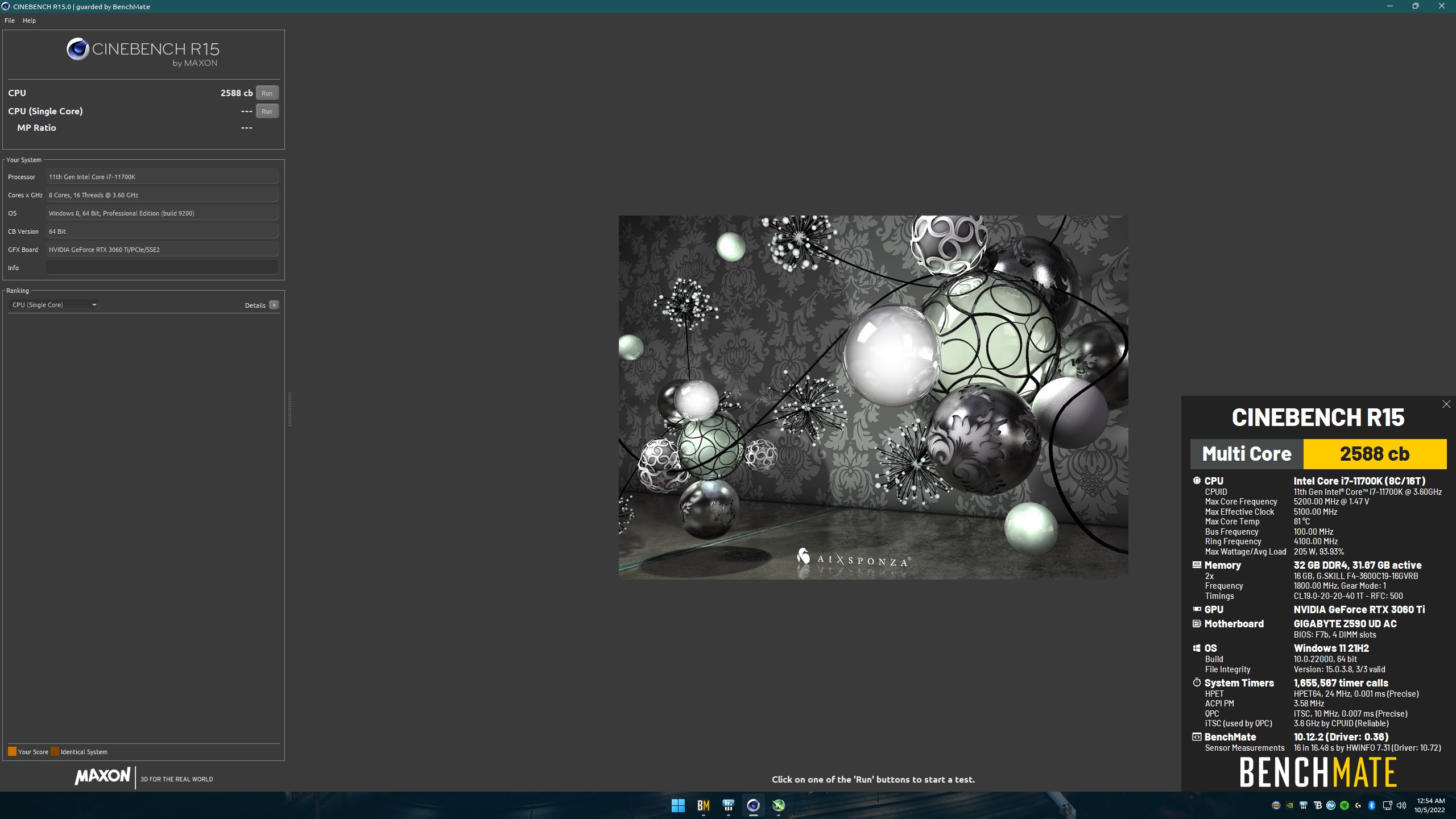Click the Memory icon in BenchMate panel
This screenshot has width=1456, height=819.
pos(1197,565)
